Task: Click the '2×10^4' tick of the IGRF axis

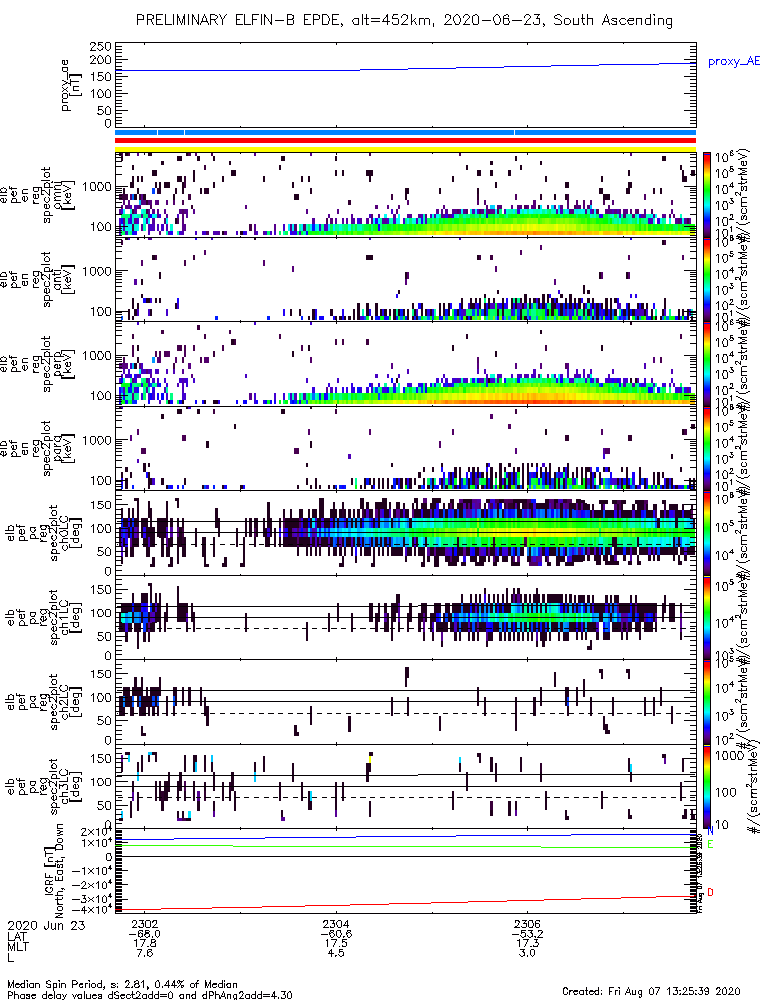Action: [x=96, y=832]
